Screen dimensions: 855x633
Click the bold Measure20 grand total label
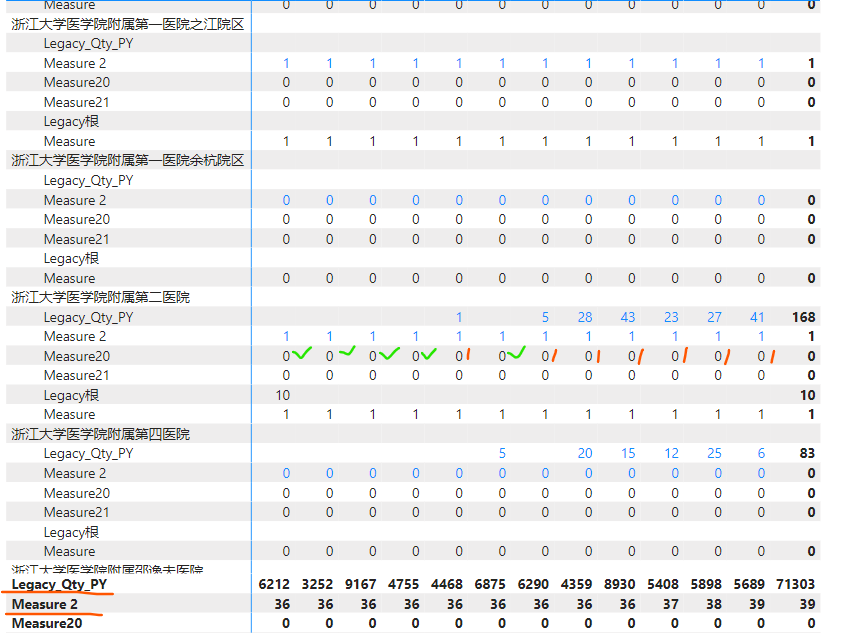47,623
